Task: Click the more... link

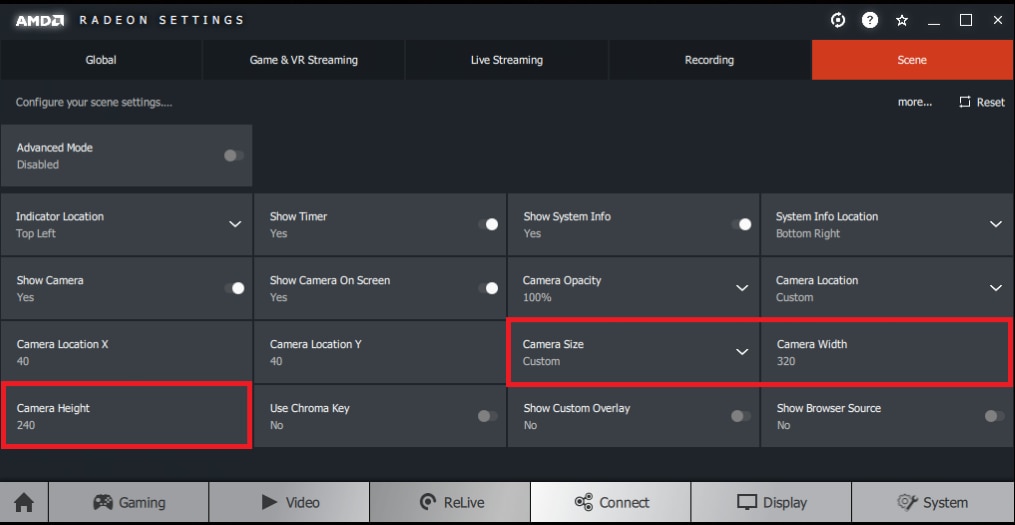Action: coord(915,102)
